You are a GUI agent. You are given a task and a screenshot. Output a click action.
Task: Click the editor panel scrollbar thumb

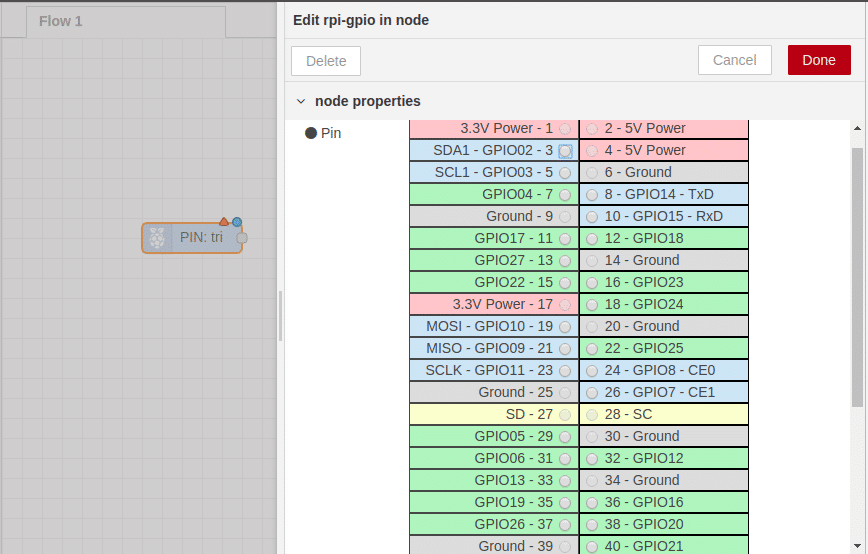pos(857,277)
